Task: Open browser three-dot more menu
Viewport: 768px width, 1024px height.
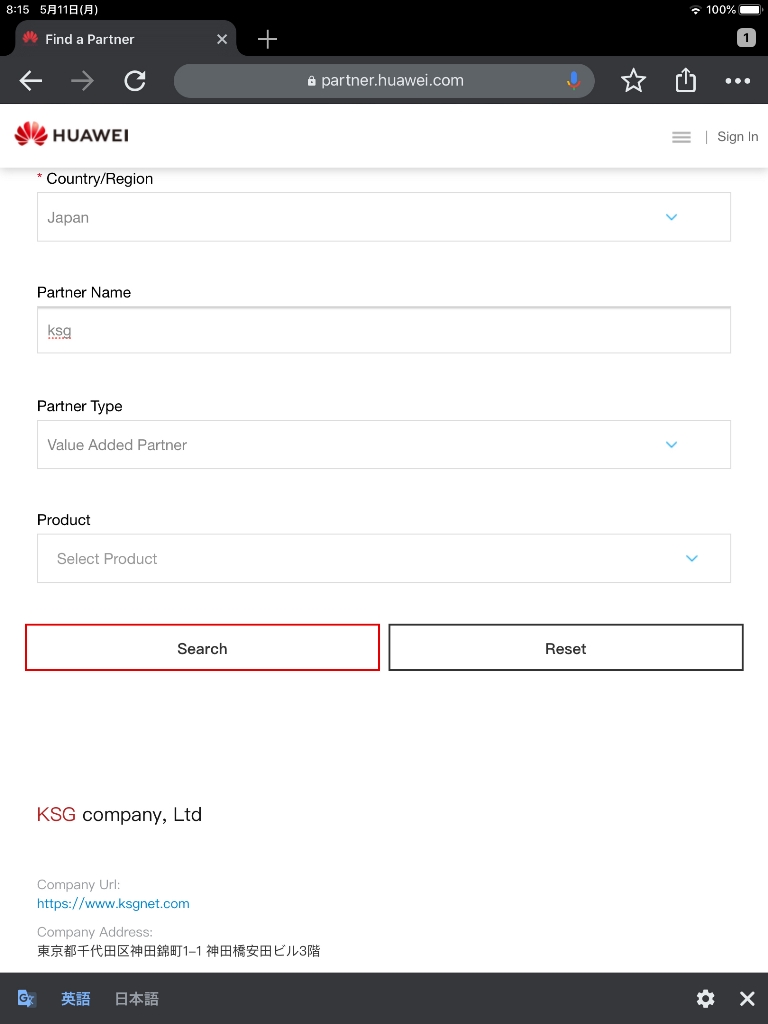Action: tap(737, 81)
